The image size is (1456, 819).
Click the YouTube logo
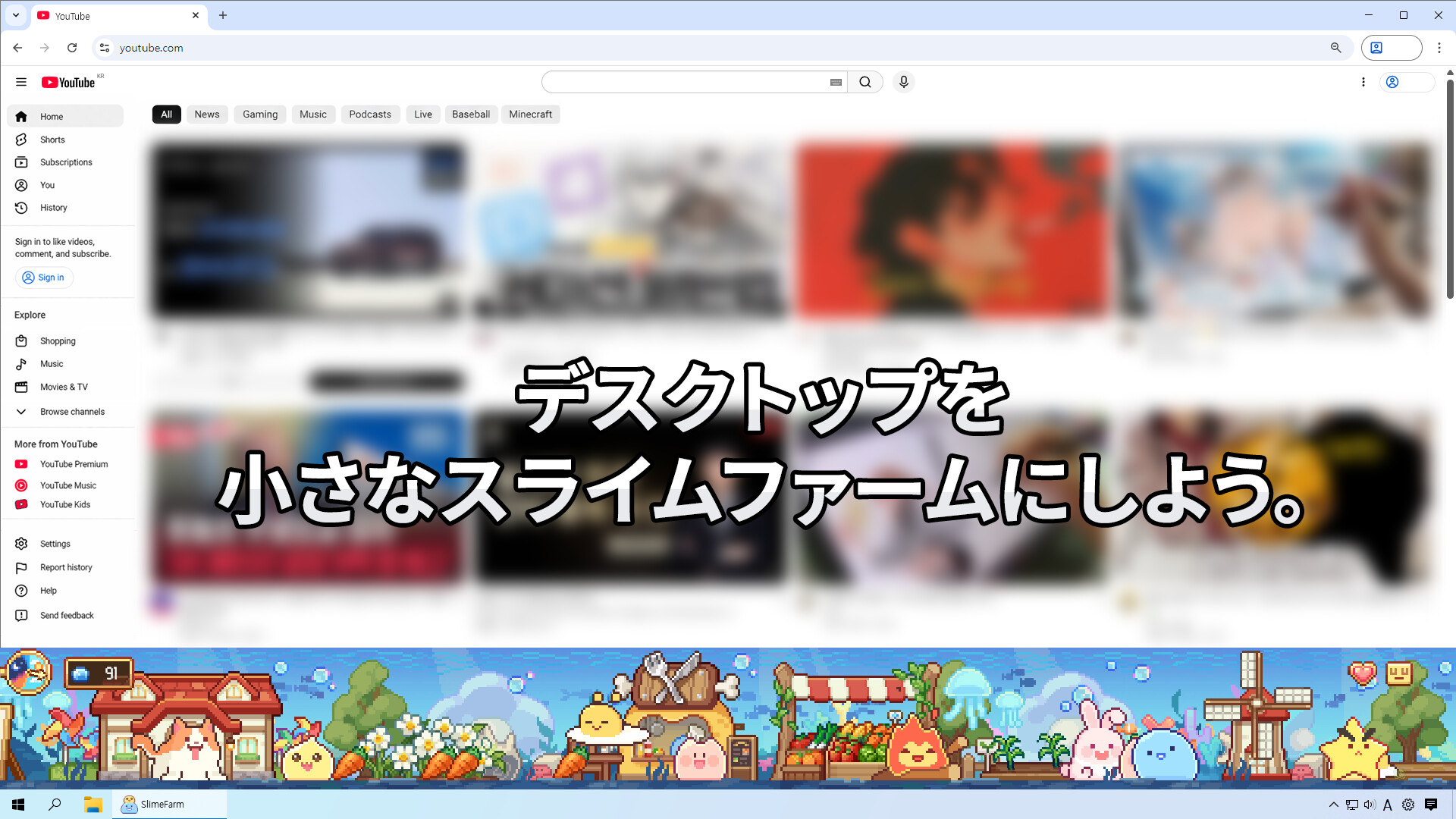[68, 82]
